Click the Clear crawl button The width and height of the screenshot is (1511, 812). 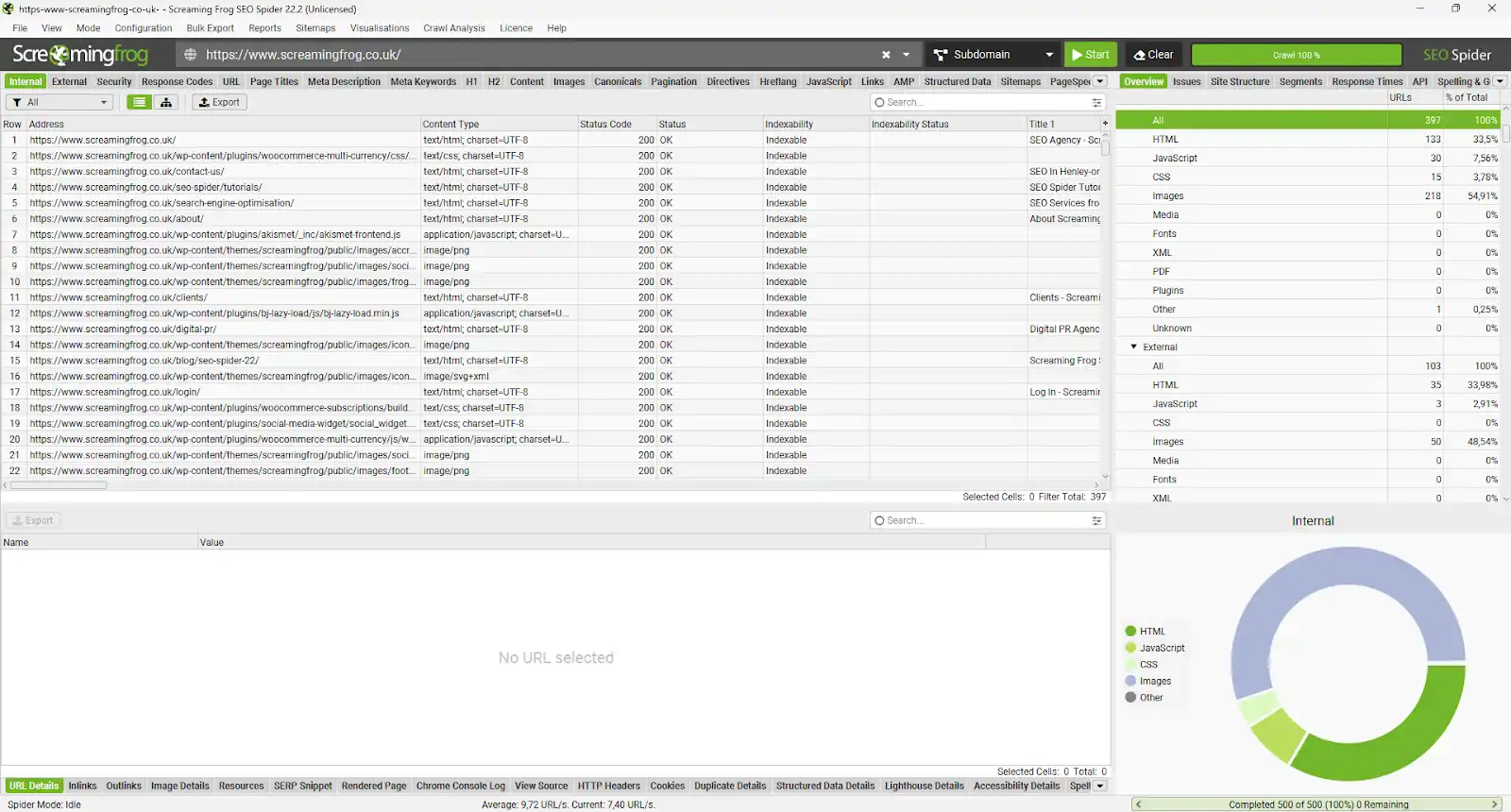(x=1153, y=55)
